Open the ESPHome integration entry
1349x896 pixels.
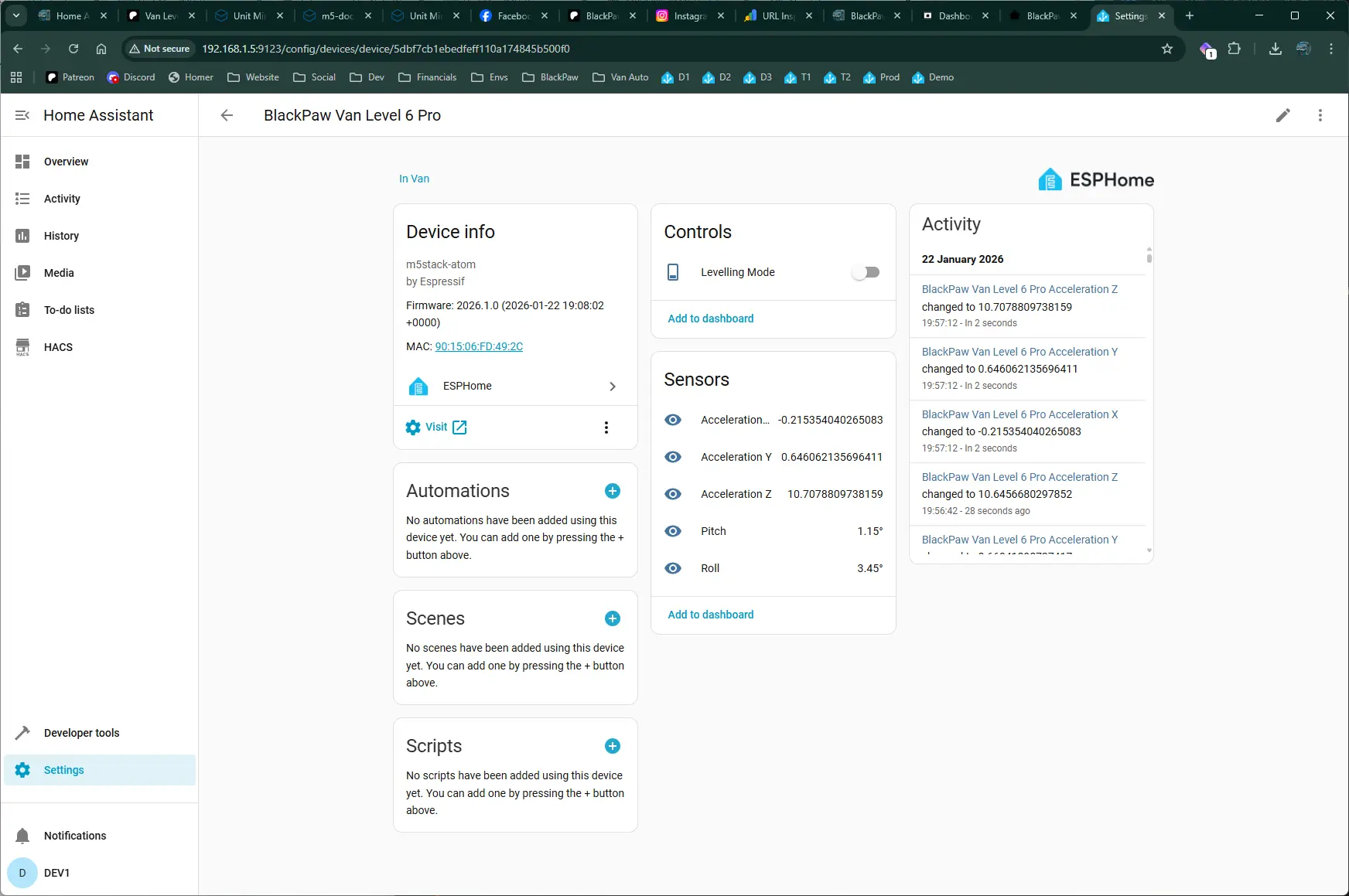point(515,387)
